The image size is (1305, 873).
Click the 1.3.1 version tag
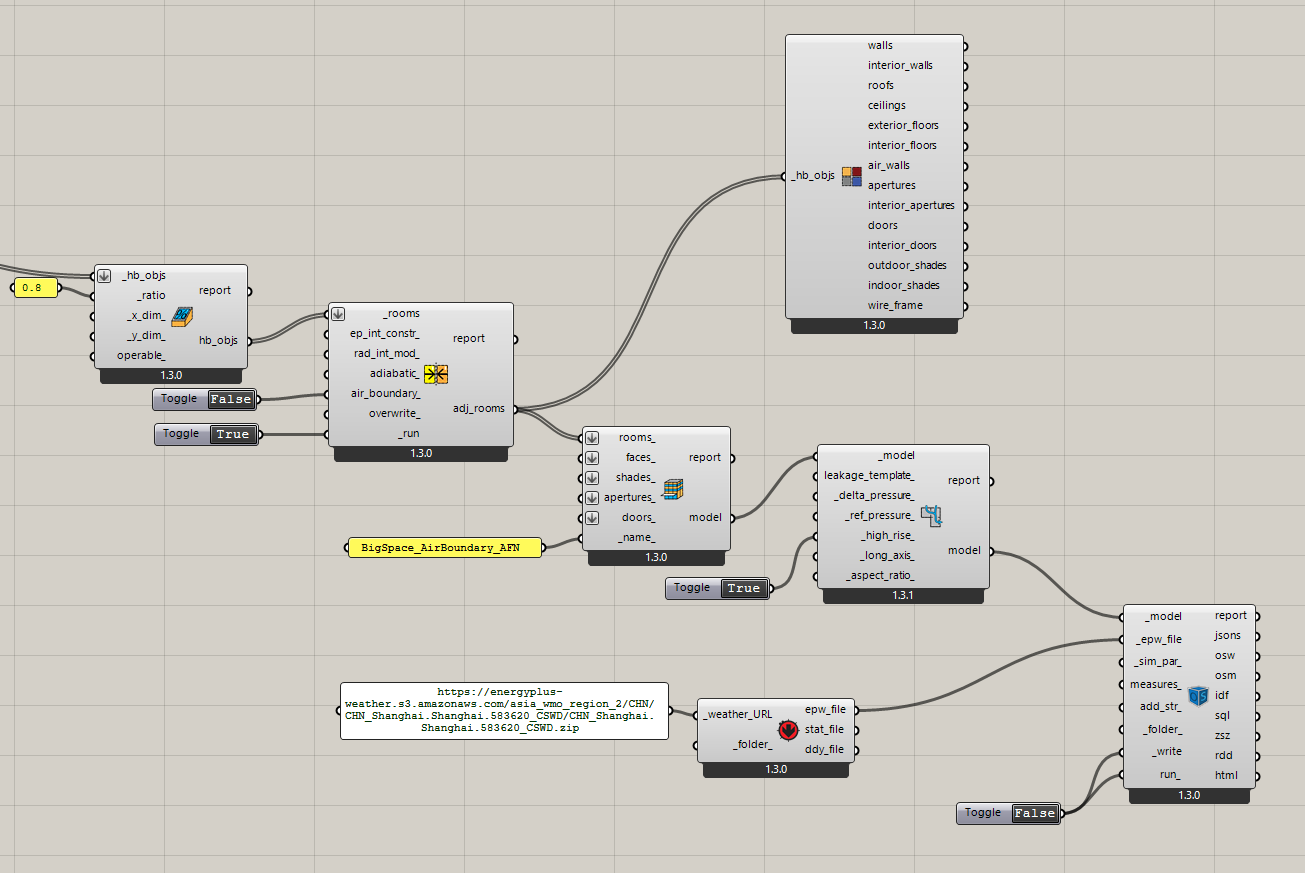pyautogui.click(x=903, y=595)
